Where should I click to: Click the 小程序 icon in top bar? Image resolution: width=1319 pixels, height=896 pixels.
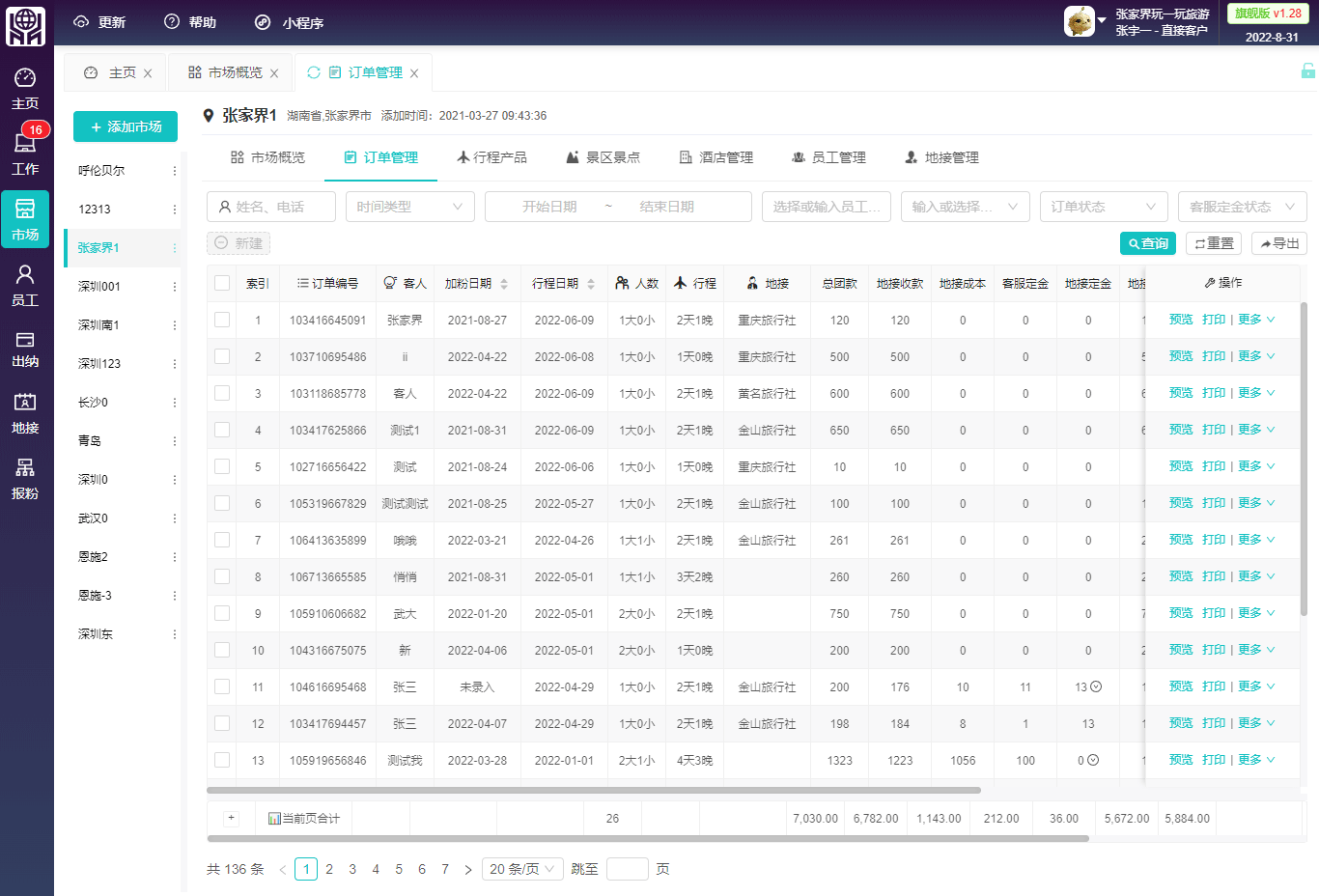pyautogui.click(x=263, y=22)
